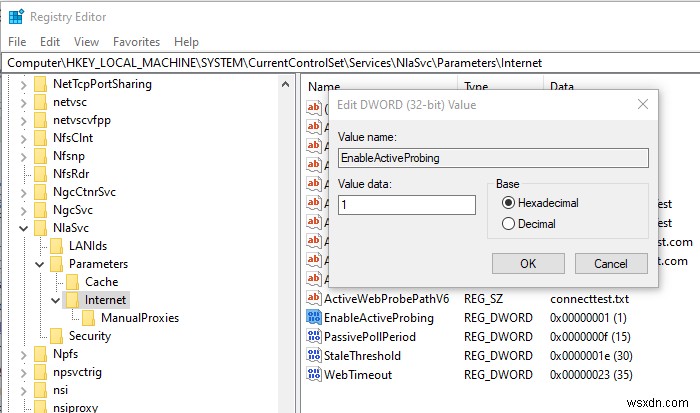Open the File menu

click(x=17, y=42)
